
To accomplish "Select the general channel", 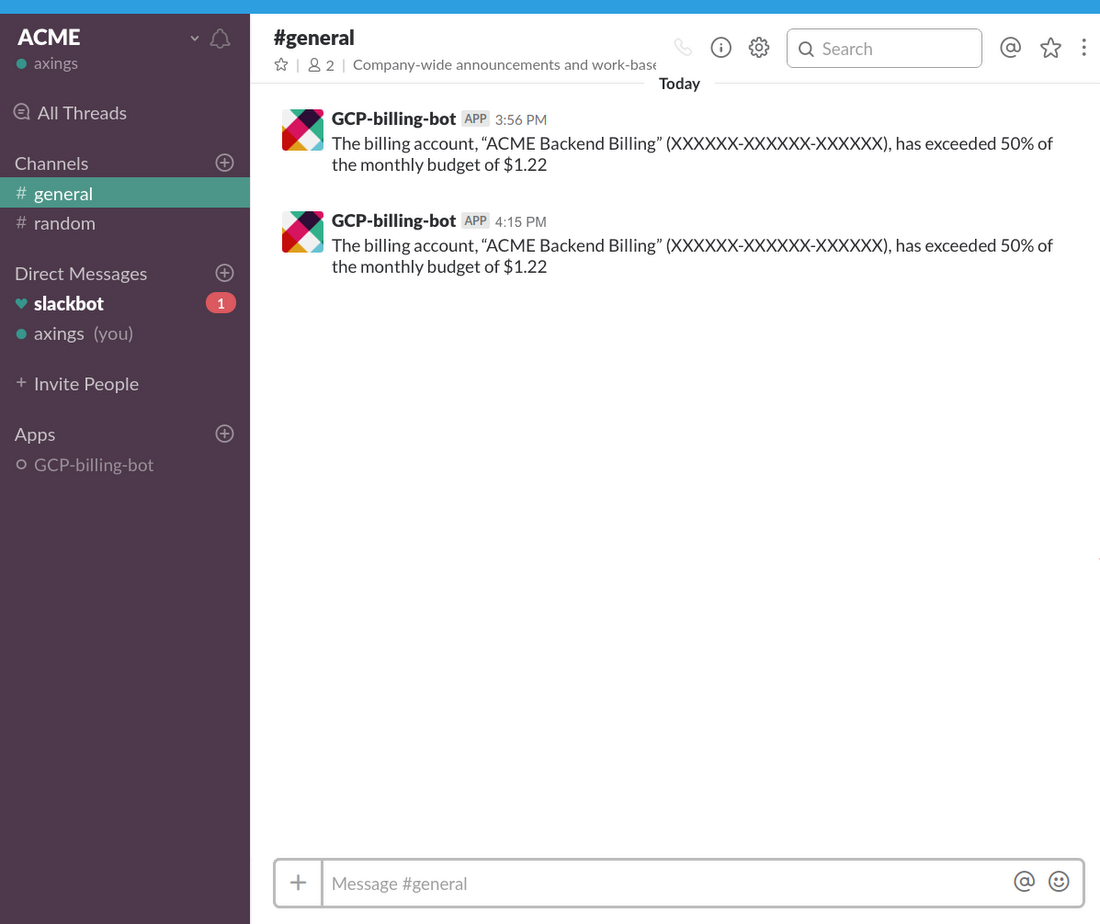I will pos(125,193).
